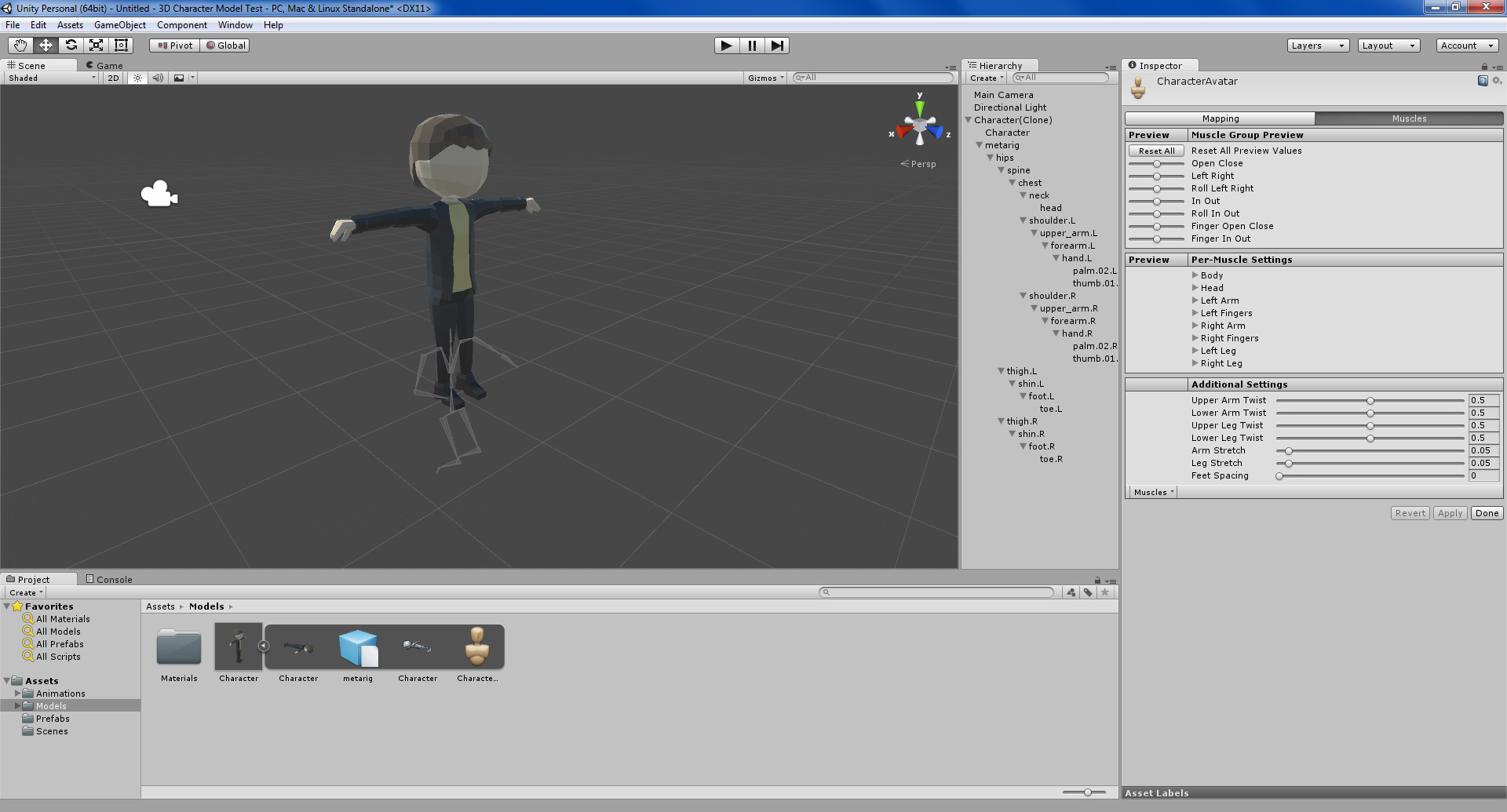Toggle scene audio speaker icon
This screenshot has width=1507, height=812.
coord(158,78)
